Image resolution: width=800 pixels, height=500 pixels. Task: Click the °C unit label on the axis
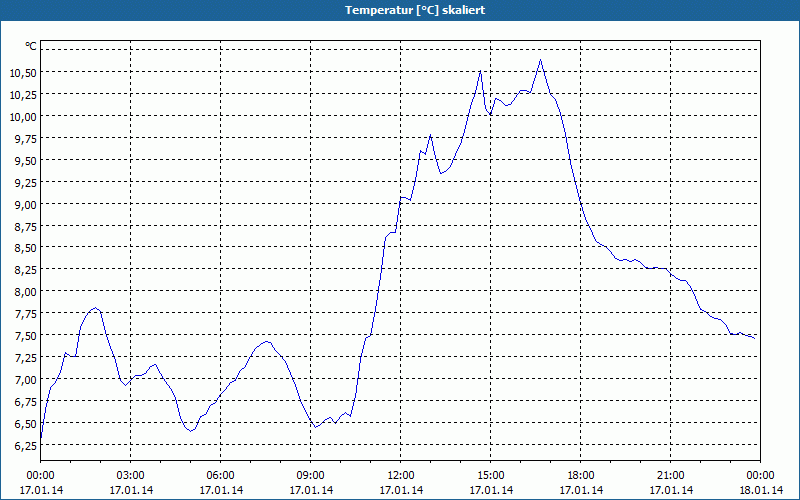(x=31, y=46)
